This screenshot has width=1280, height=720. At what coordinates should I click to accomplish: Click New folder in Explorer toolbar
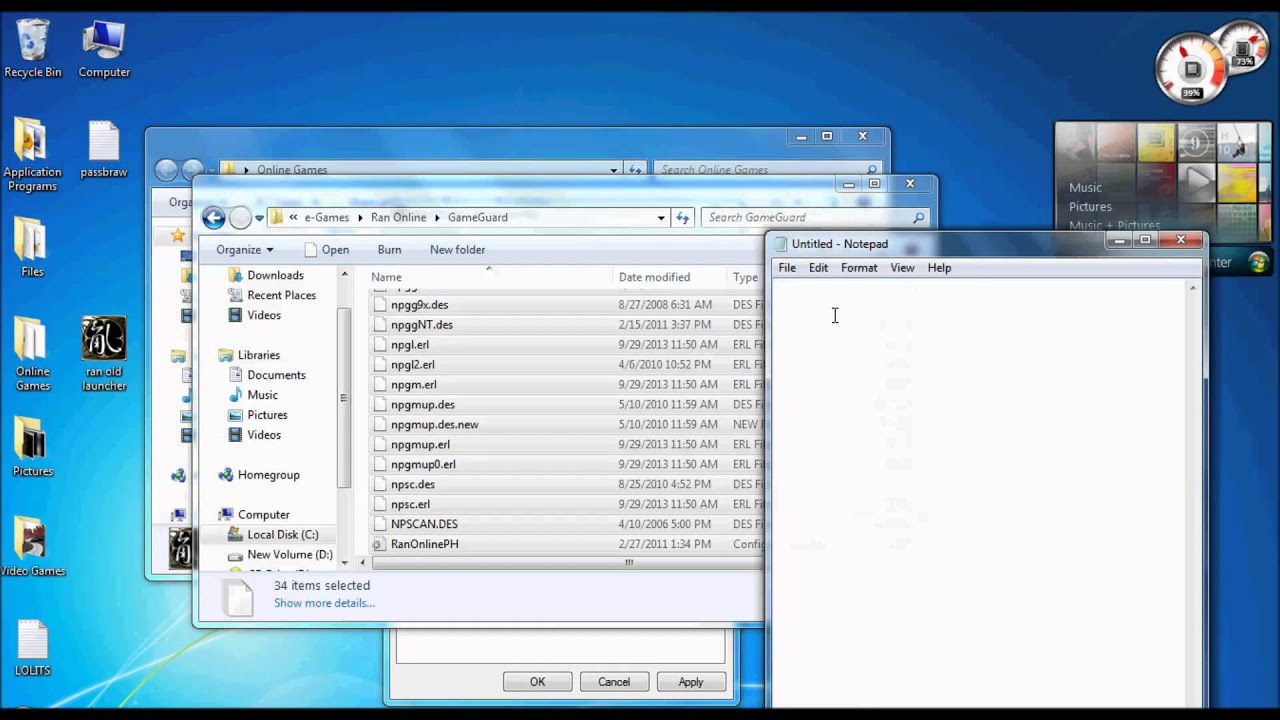click(x=457, y=250)
